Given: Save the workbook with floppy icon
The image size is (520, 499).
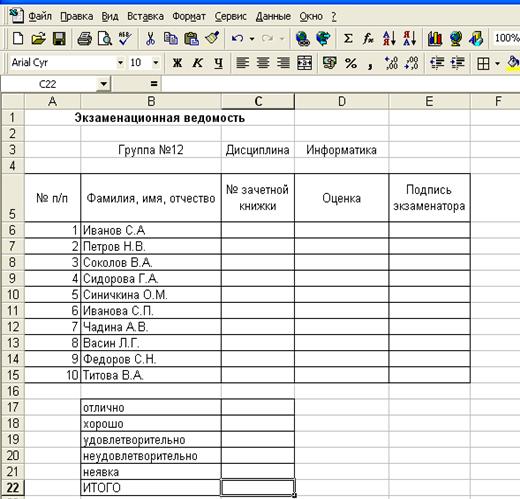Looking at the screenshot, I should tap(59, 38).
